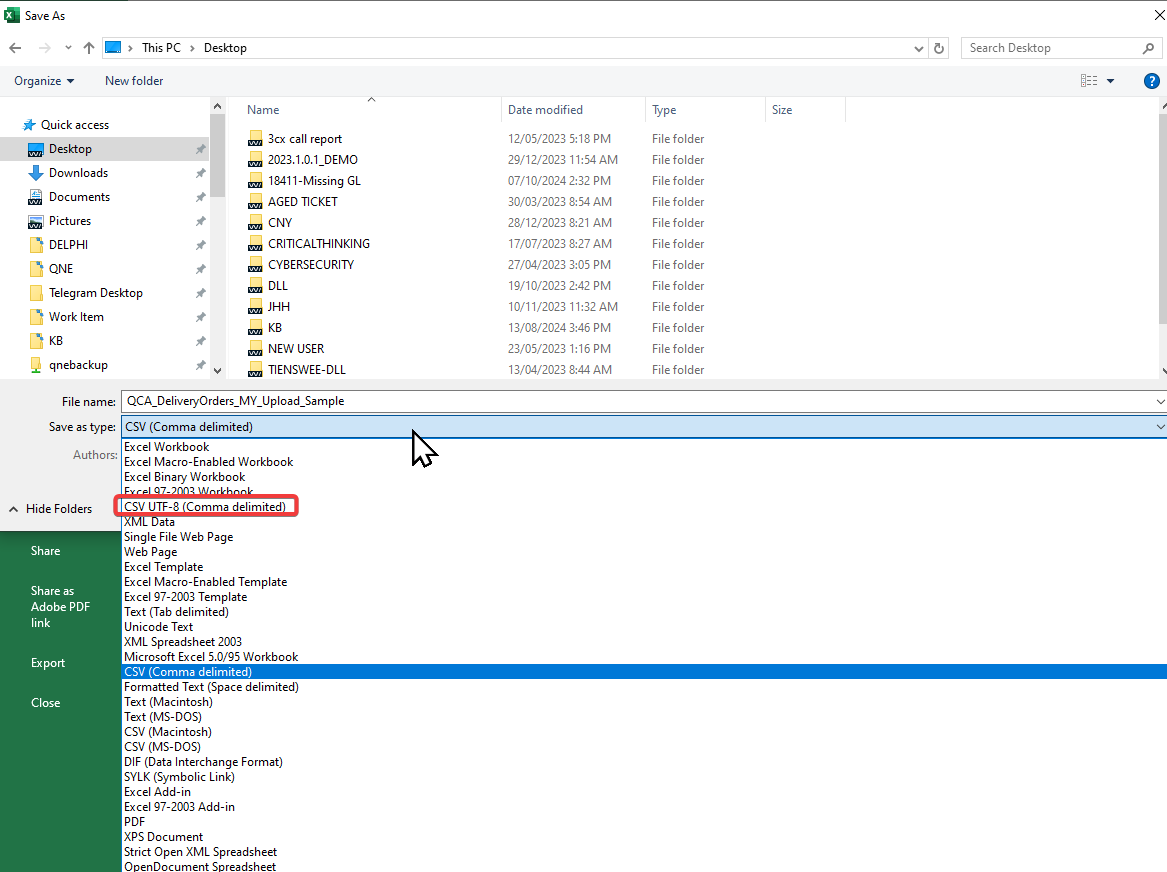
Task: Open Telegram Desktop in navigation pane
Action: click(x=95, y=293)
